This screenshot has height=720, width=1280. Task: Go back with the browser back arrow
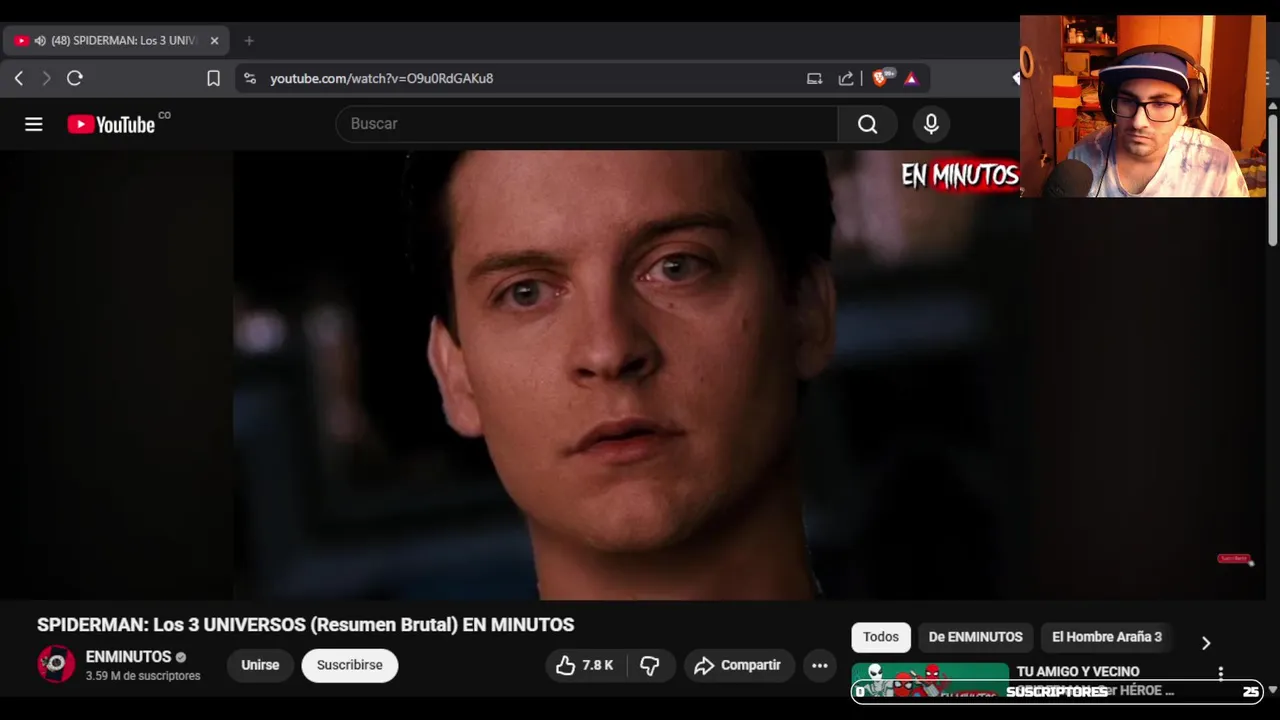click(19, 78)
